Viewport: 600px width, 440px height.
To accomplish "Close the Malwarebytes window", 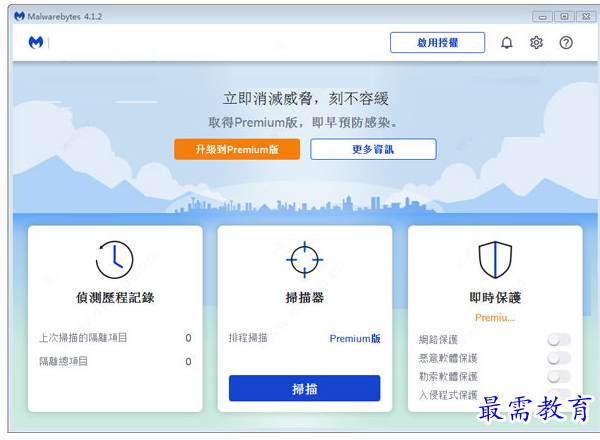I will 586,16.
